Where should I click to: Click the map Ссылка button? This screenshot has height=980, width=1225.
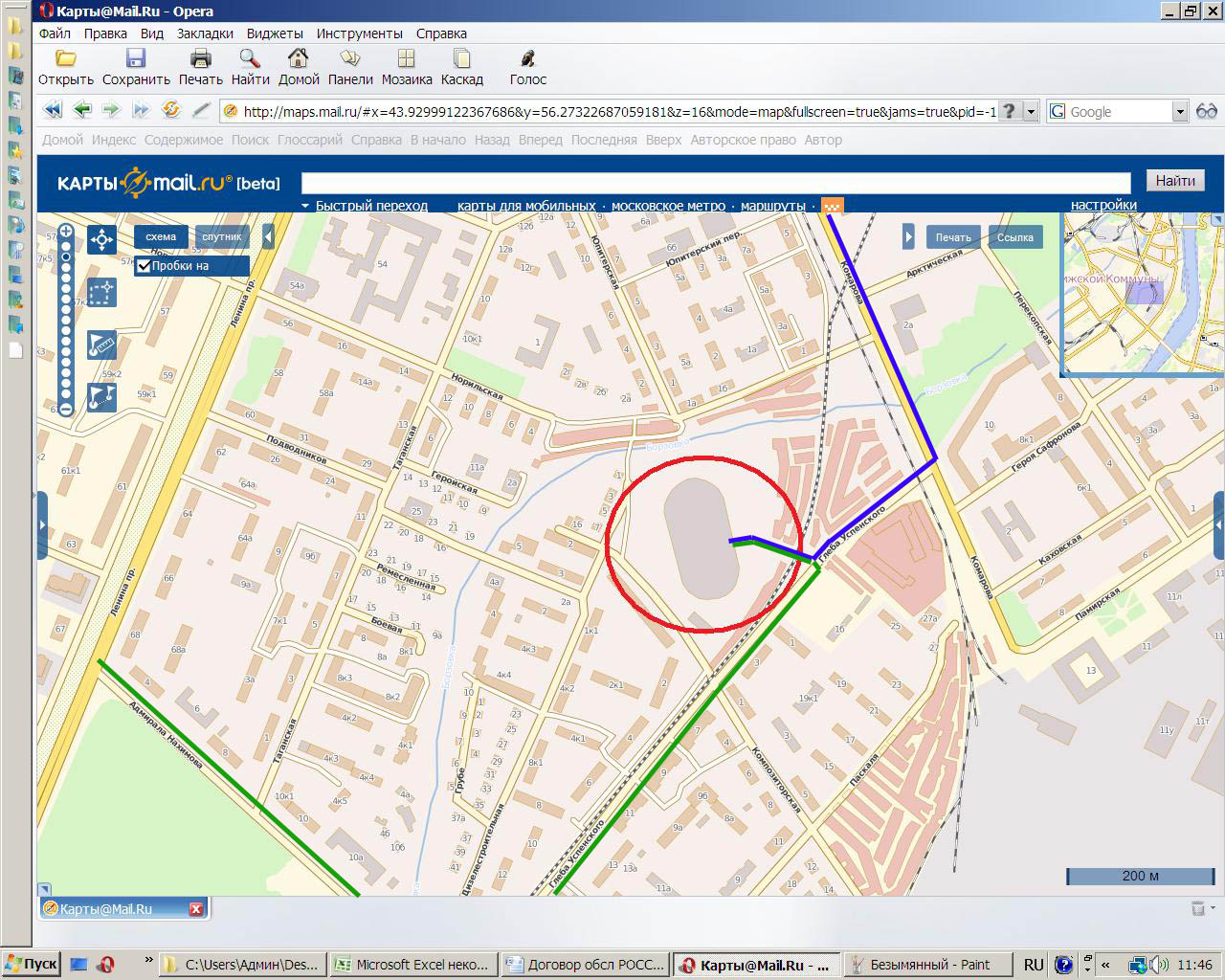[x=1015, y=236]
